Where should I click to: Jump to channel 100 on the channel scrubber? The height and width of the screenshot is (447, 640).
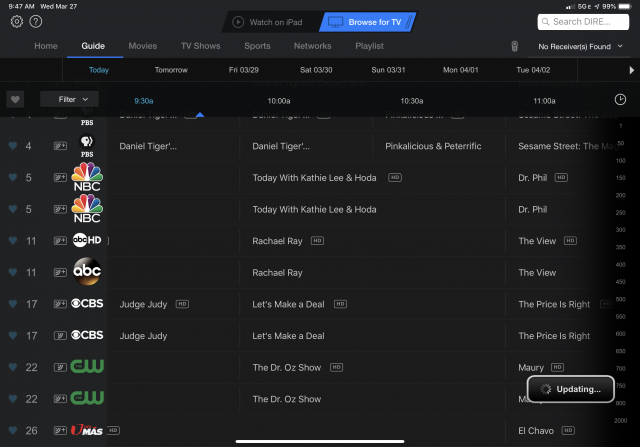coord(620,161)
